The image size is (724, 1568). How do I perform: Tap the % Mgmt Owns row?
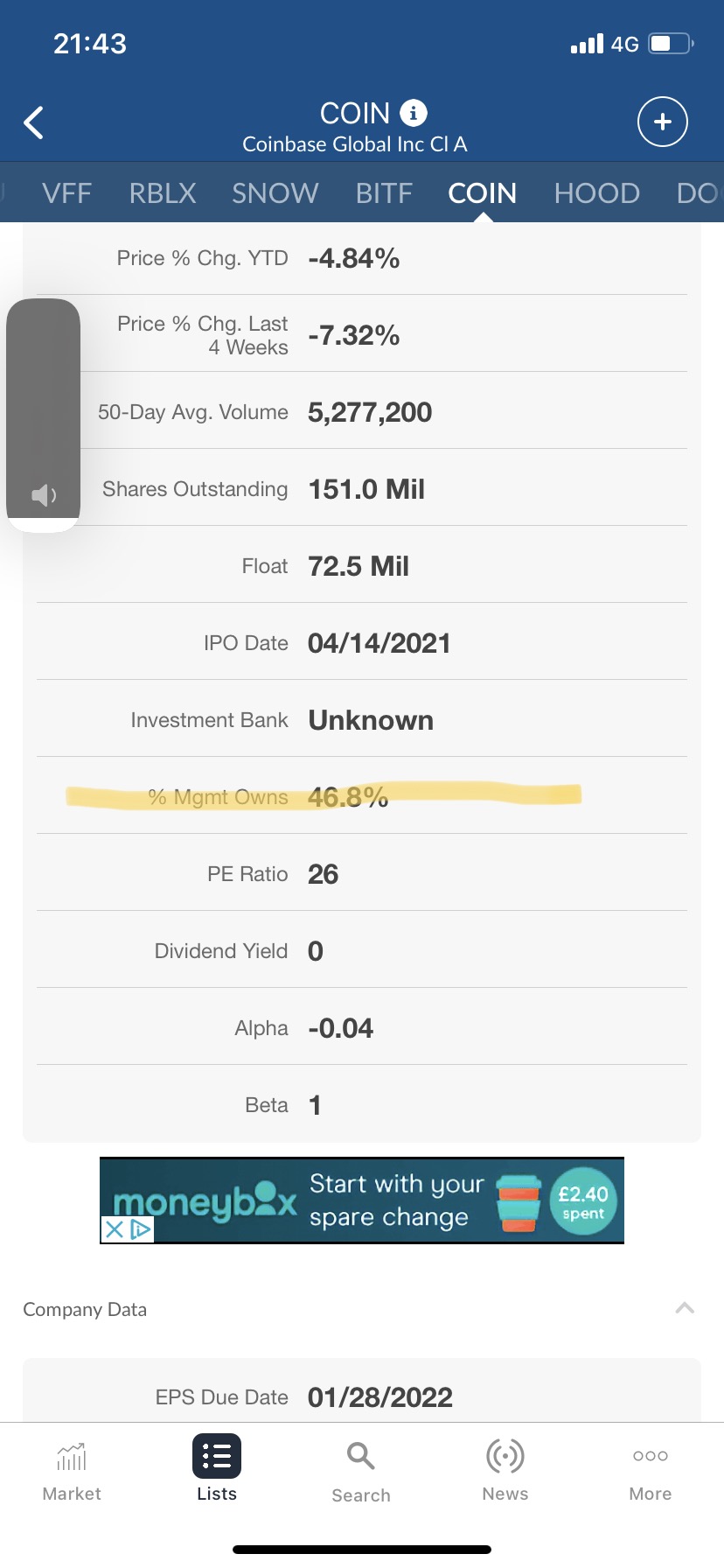(x=361, y=796)
